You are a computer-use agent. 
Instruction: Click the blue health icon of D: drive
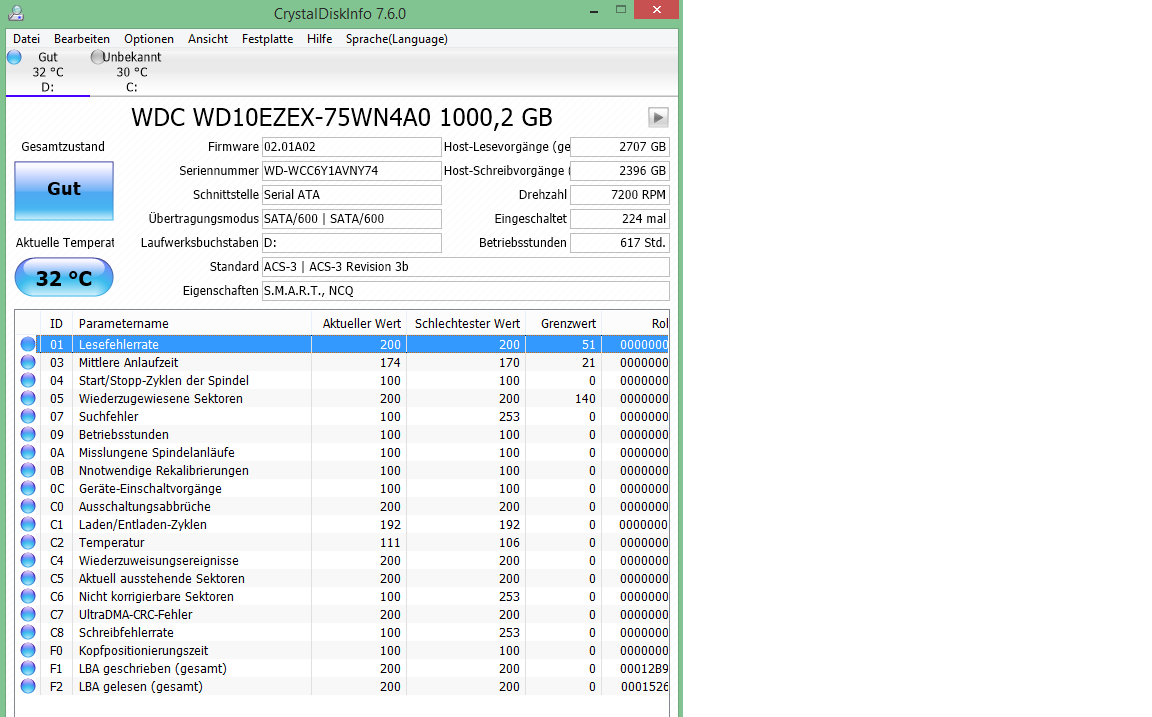[x=14, y=57]
